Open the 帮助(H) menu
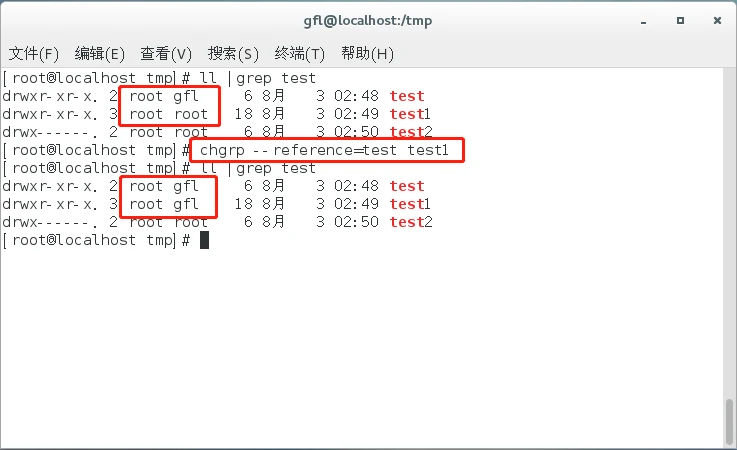Viewport: 737px width, 450px height. 367,53
